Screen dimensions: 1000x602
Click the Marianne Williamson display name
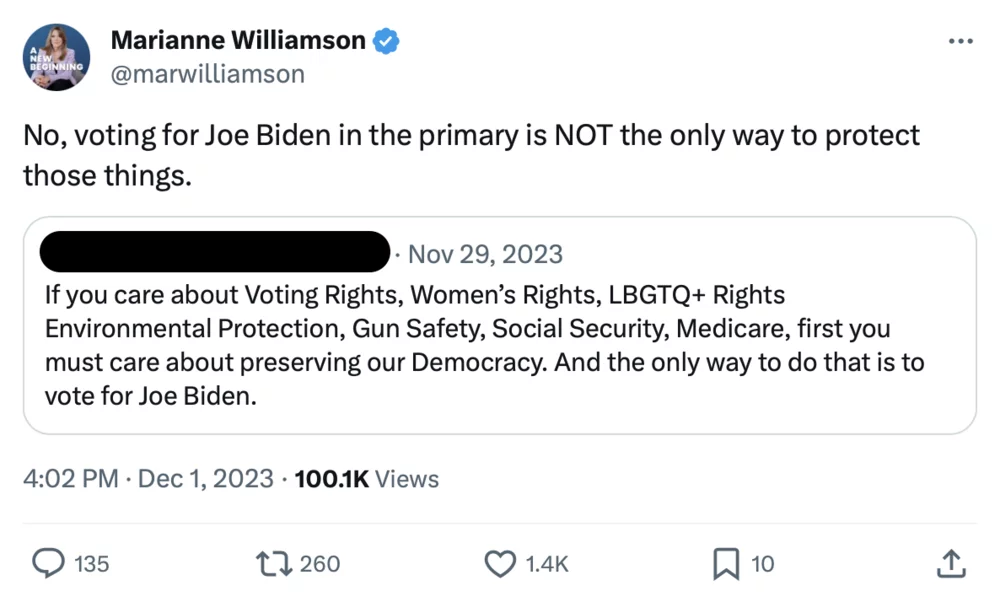coord(238,40)
